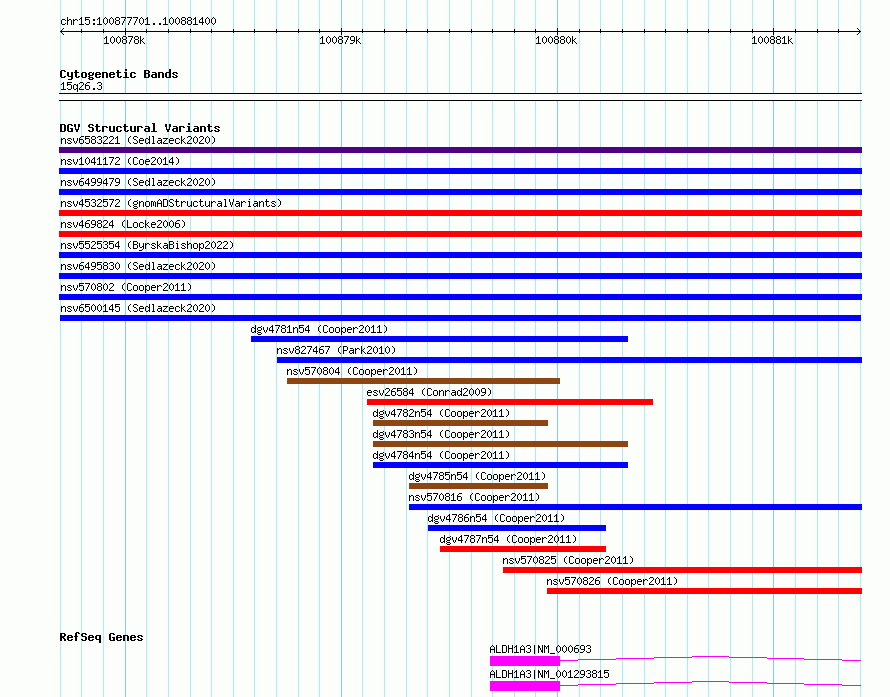890x697 pixels.
Task: Click the magenta exon of ALDH1A3|NM_000693
Action: (525, 661)
